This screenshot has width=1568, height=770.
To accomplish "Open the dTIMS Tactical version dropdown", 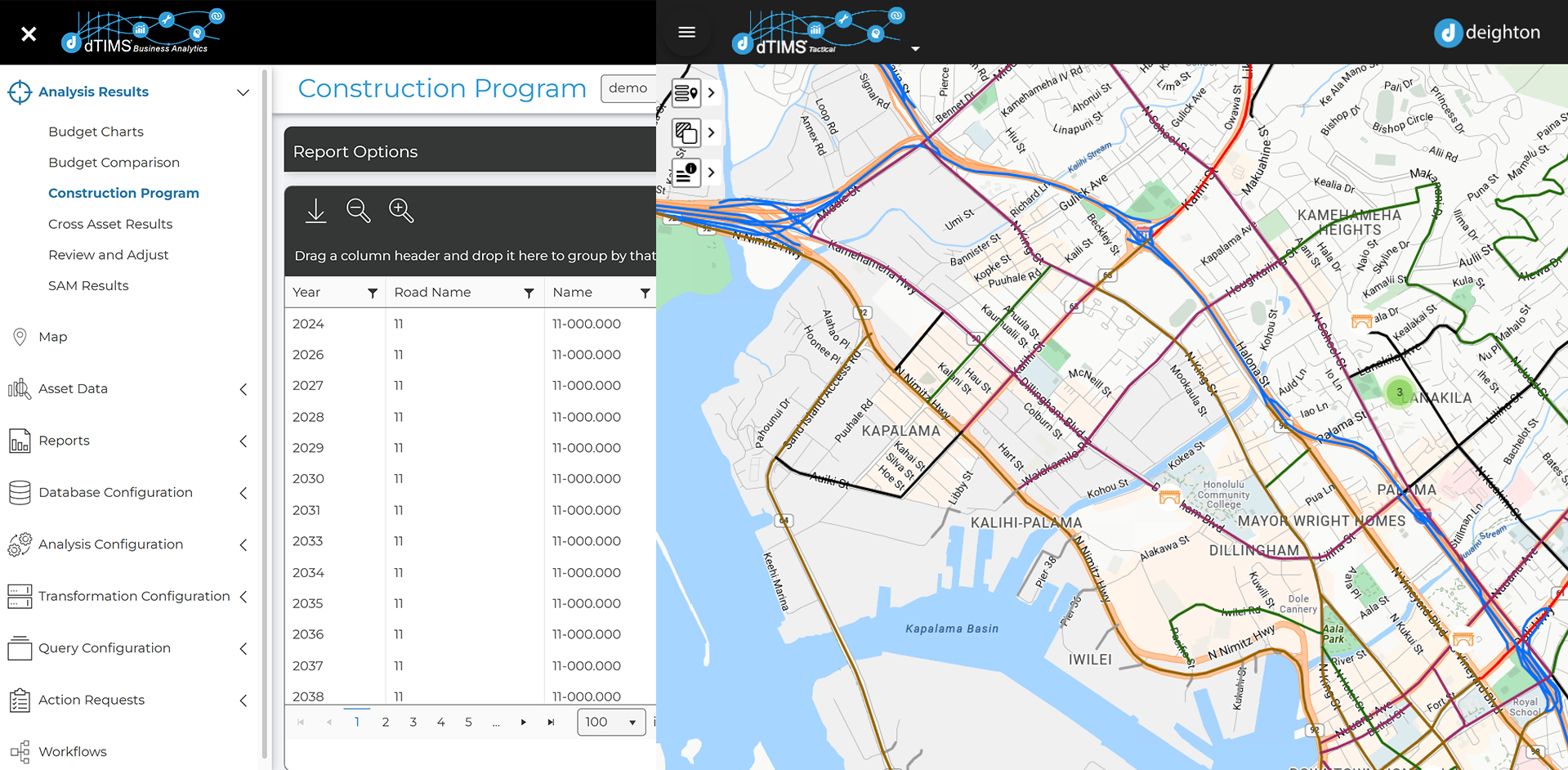I will (x=915, y=48).
